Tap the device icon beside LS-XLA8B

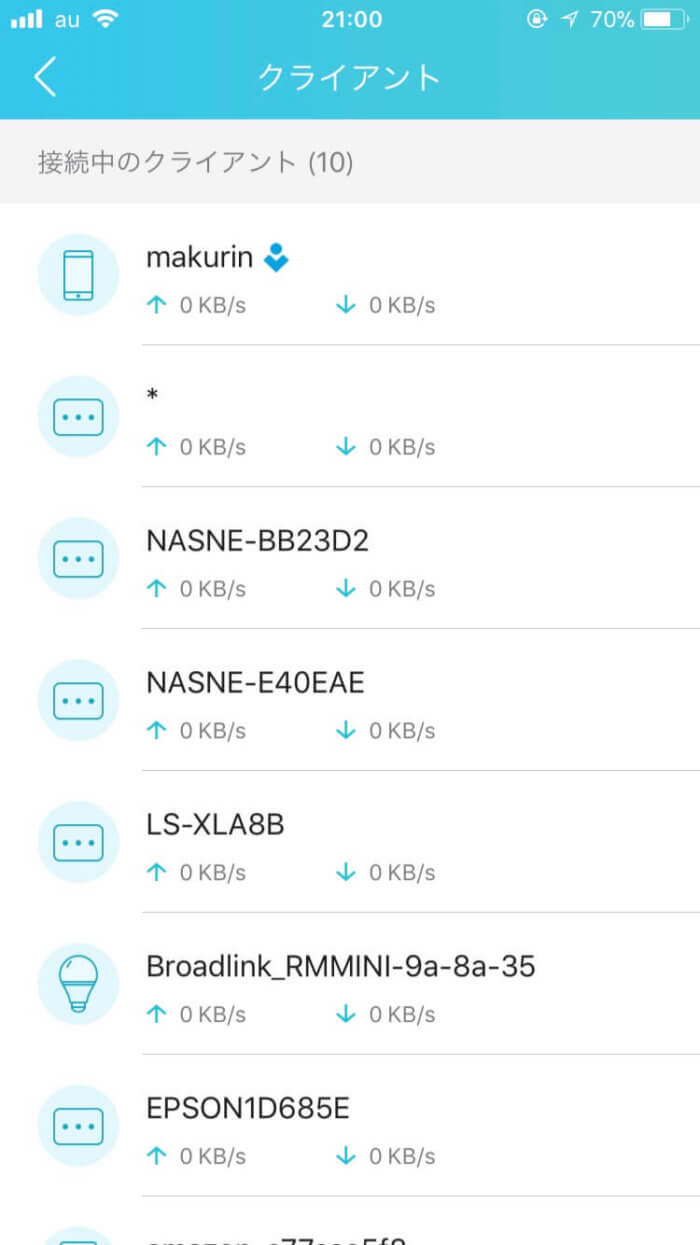(x=78, y=843)
